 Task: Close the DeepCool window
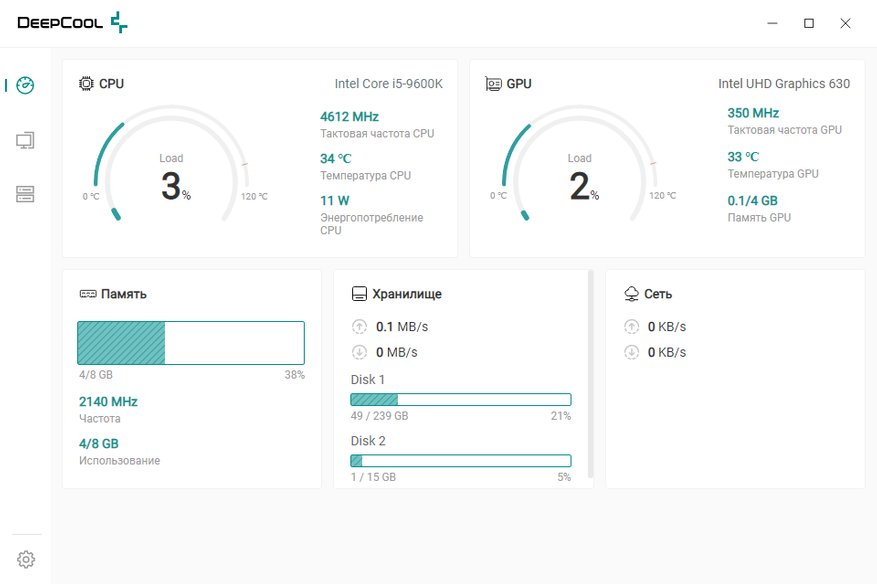tap(845, 23)
